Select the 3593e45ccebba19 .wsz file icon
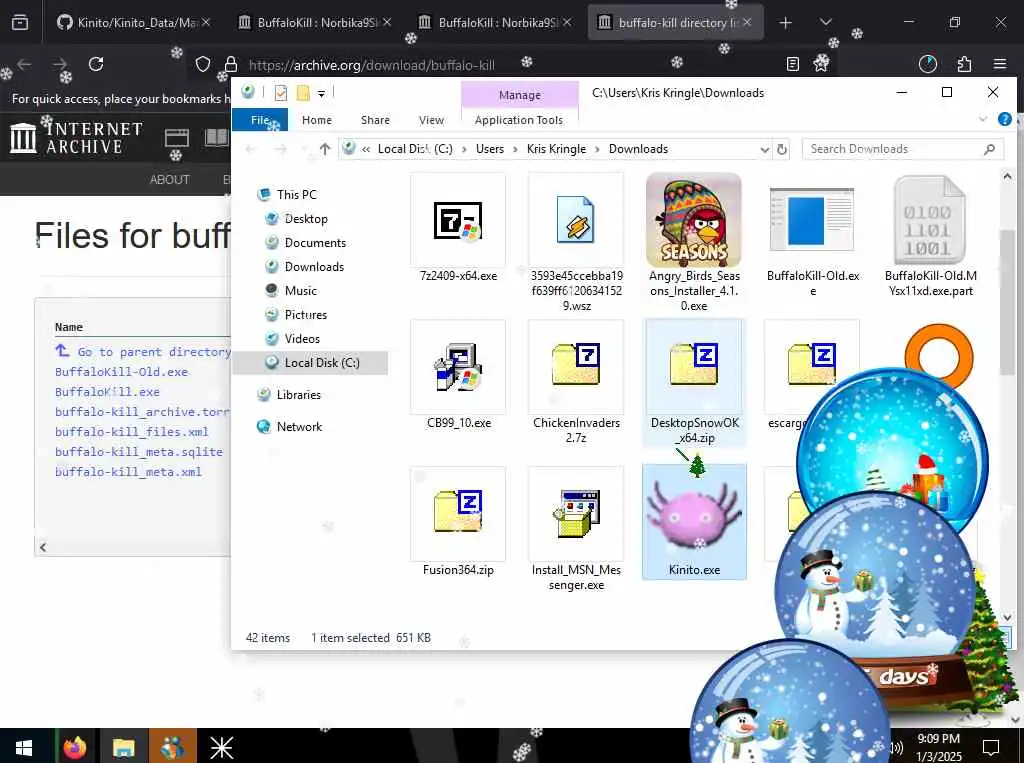 click(575, 220)
